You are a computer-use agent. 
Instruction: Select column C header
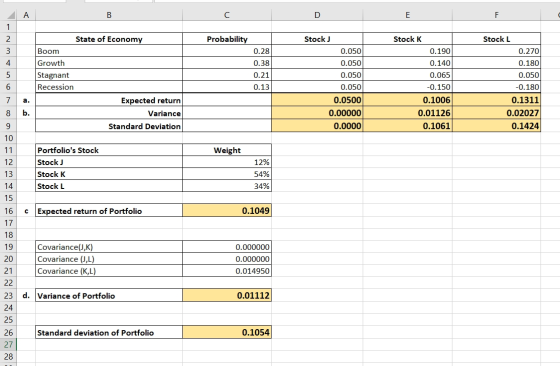point(227,15)
